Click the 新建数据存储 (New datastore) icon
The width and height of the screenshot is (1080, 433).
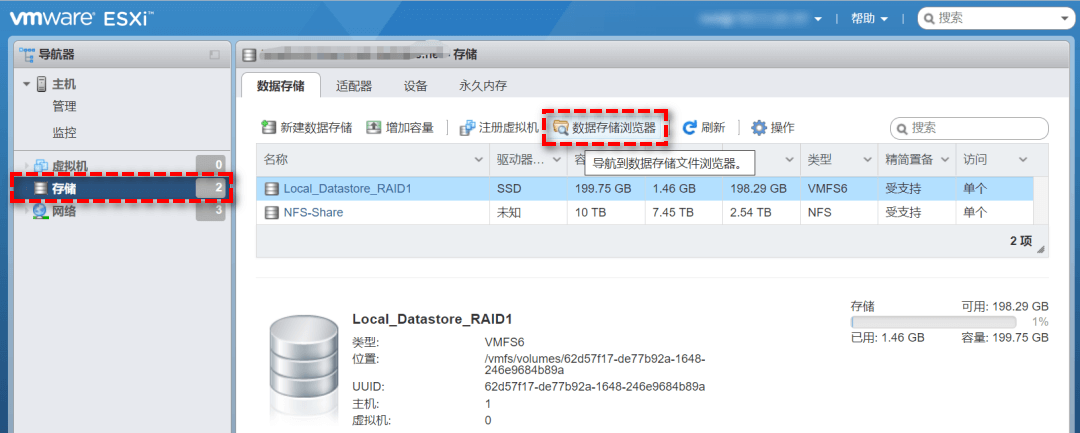[x=268, y=128]
